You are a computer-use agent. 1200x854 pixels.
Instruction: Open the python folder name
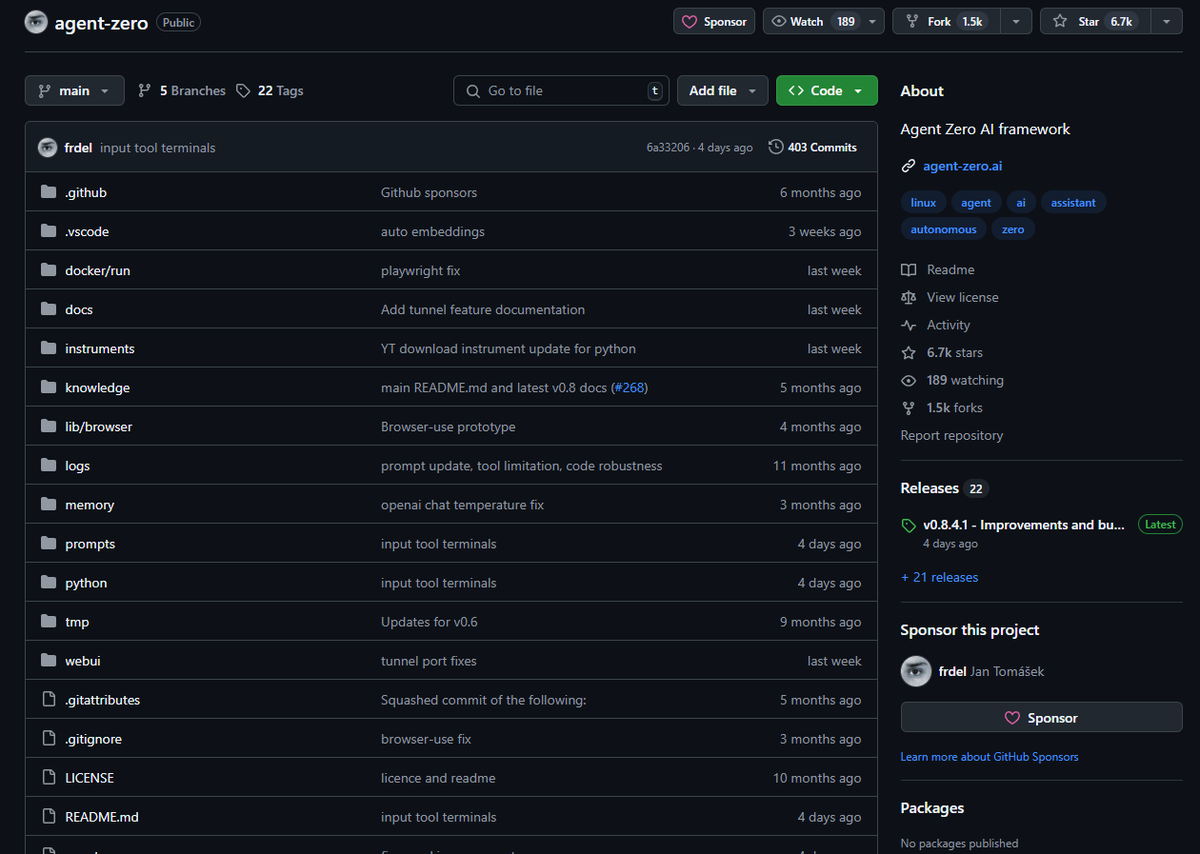pyautogui.click(x=86, y=583)
